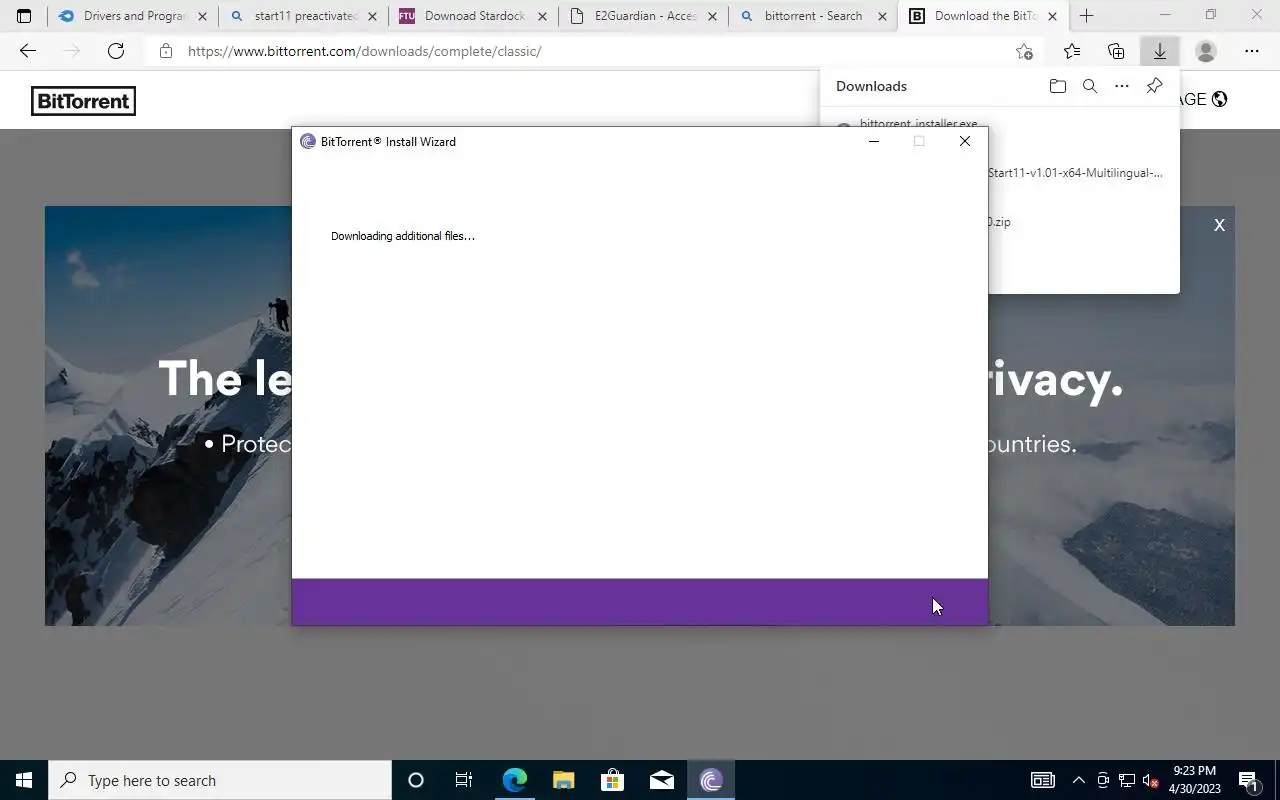Image resolution: width=1280 pixels, height=800 pixels.
Task: Open Edge Settings and more menu
Action: (x=1252, y=51)
